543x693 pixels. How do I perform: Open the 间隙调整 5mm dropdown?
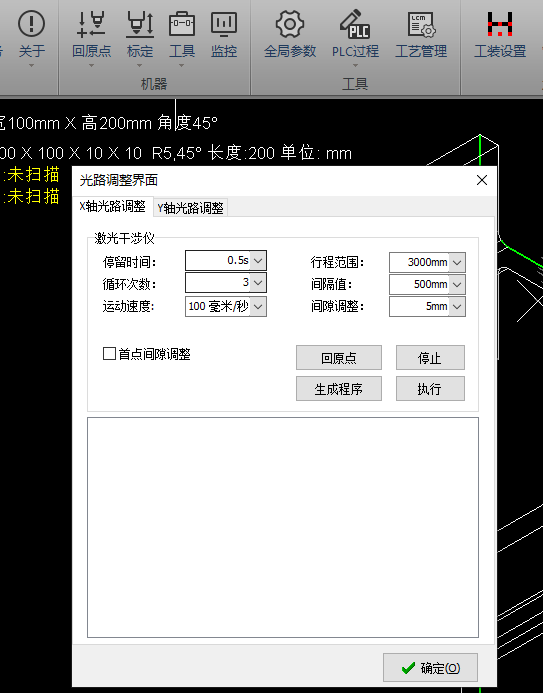pos(457,307)
